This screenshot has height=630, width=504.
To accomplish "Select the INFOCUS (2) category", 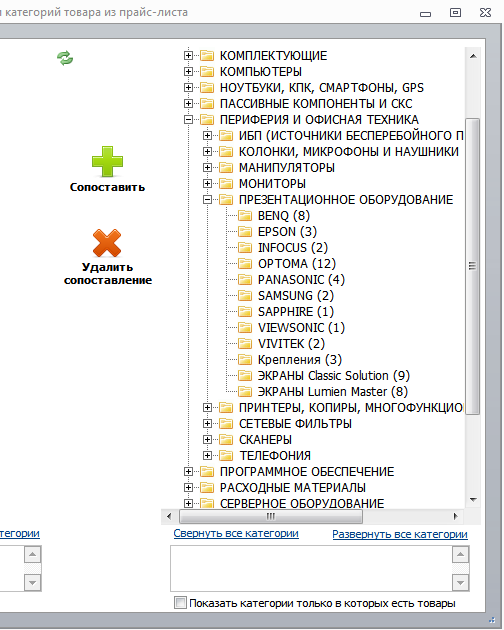I will (293, 248).
